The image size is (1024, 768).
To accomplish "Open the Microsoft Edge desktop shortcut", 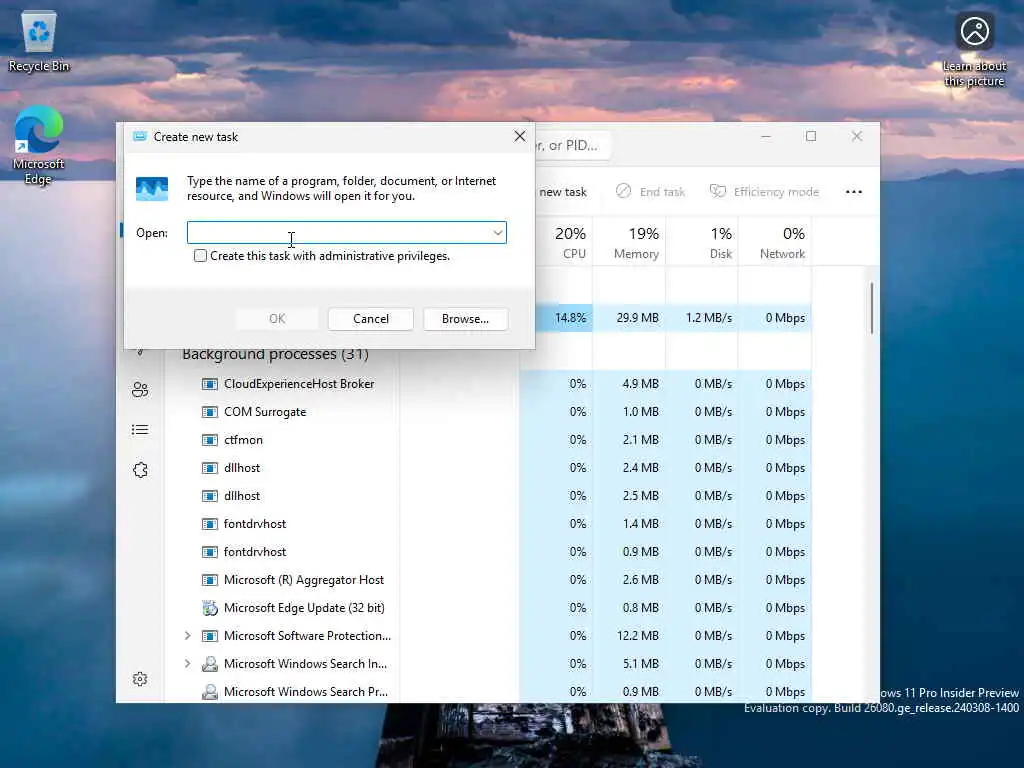I will point(39,145).
